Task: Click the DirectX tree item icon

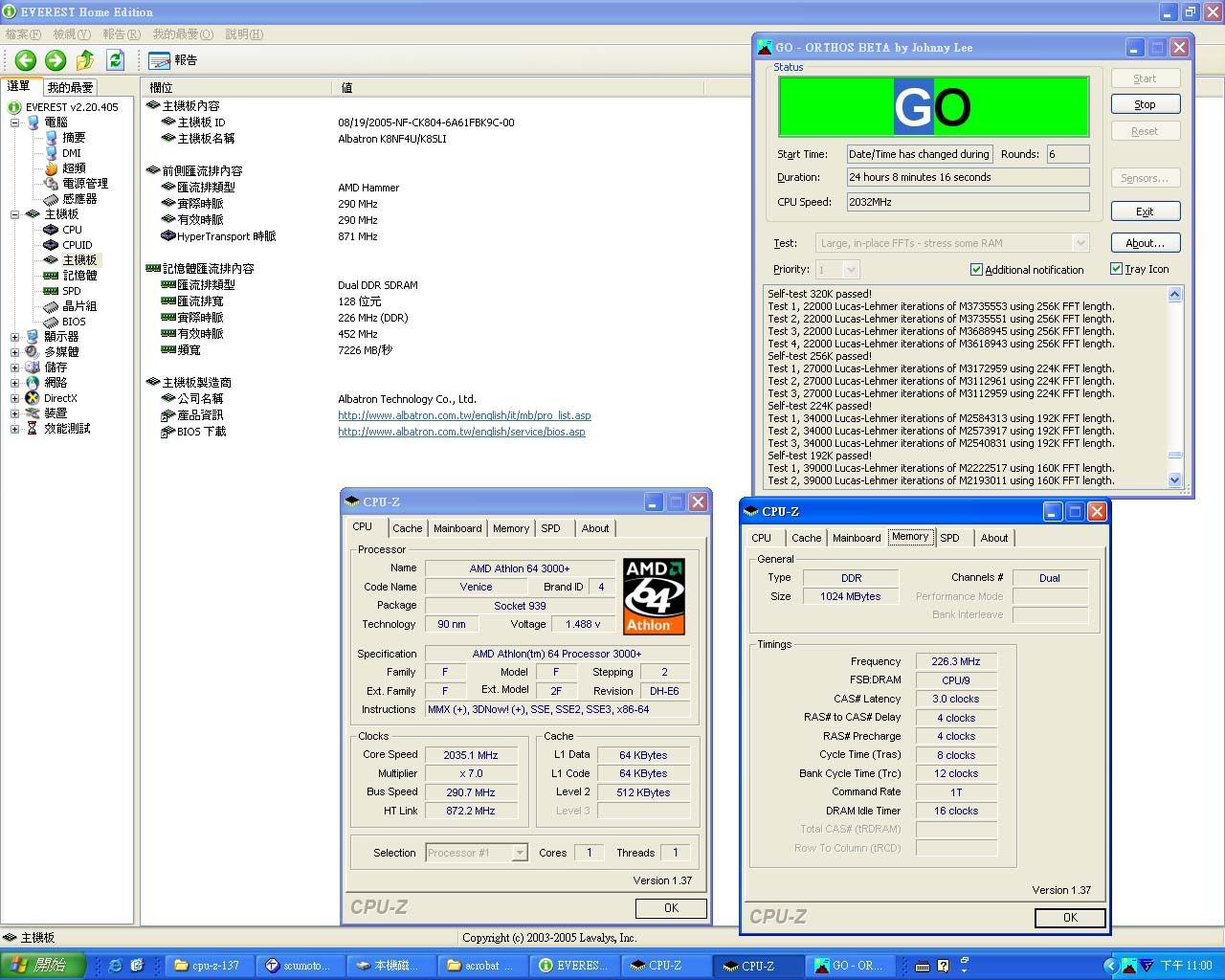Action: 33,398
